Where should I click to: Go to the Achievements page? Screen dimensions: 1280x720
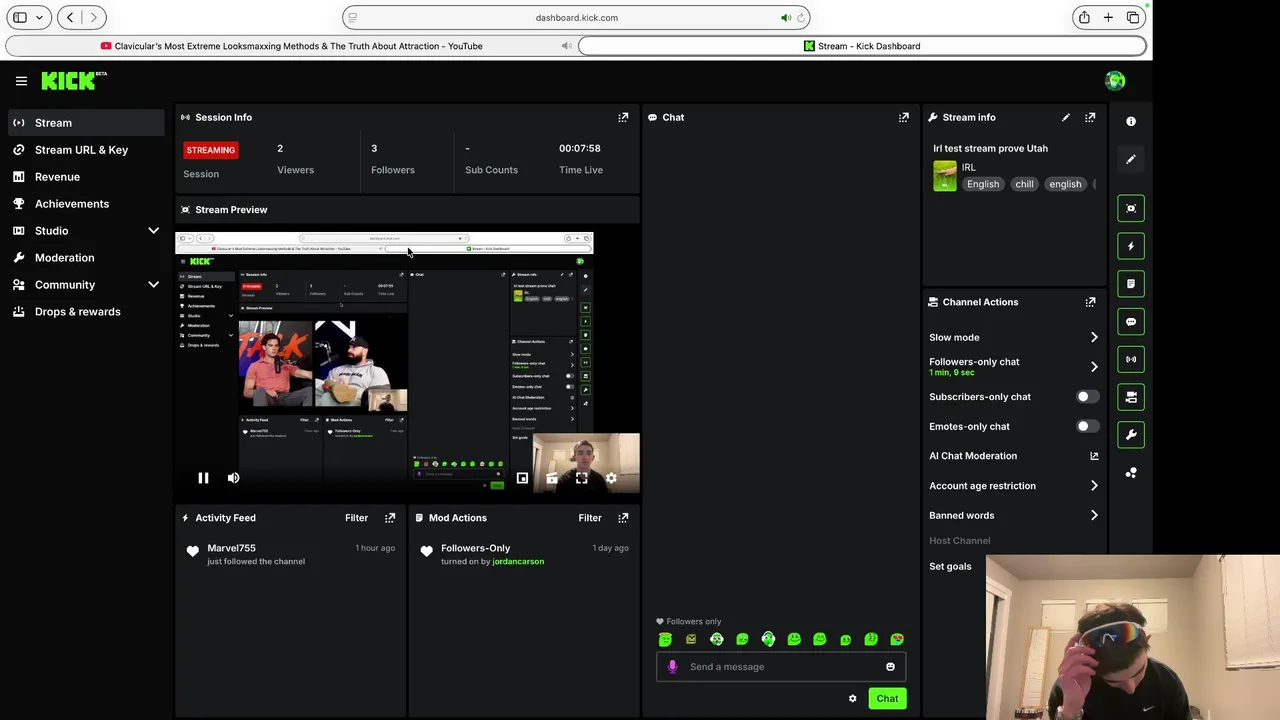(x=86, y=204)
